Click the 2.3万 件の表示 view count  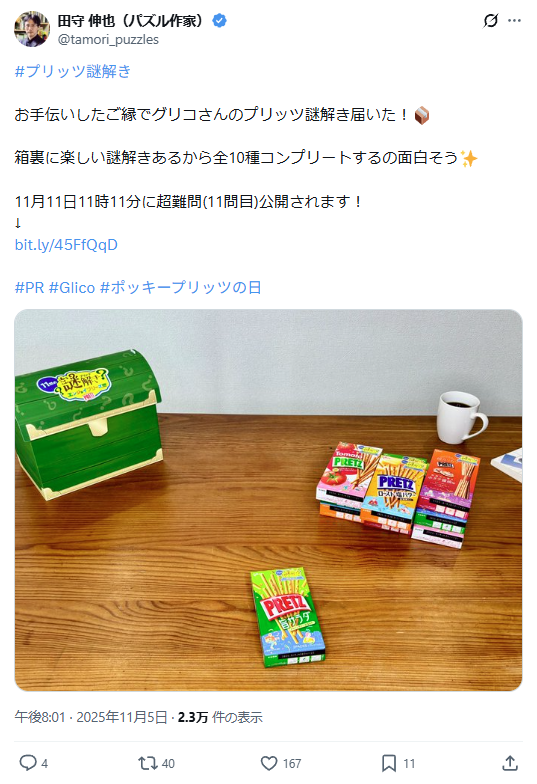220,717
